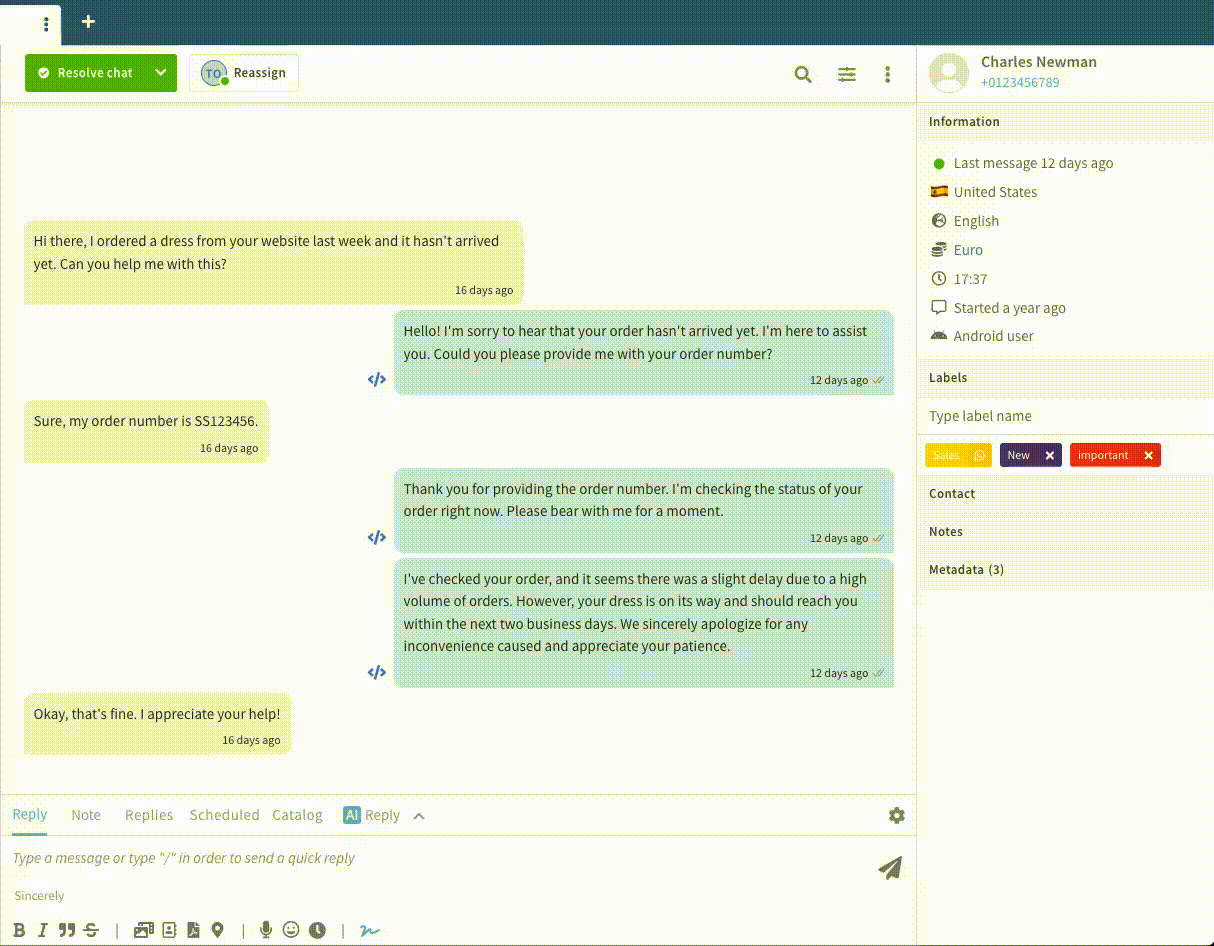The image size is (1214, 946).
Task: Start a voice recording with microphone icon
Action: pos(265,930)
